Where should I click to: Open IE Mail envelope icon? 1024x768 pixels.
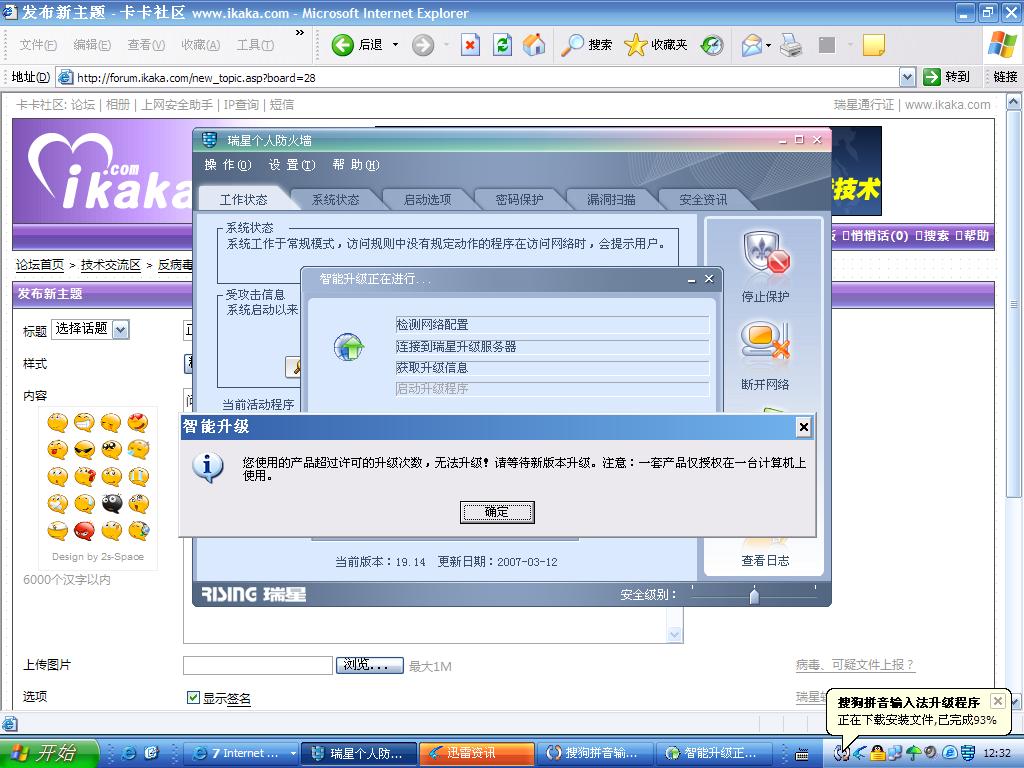(x=751, y=45)
